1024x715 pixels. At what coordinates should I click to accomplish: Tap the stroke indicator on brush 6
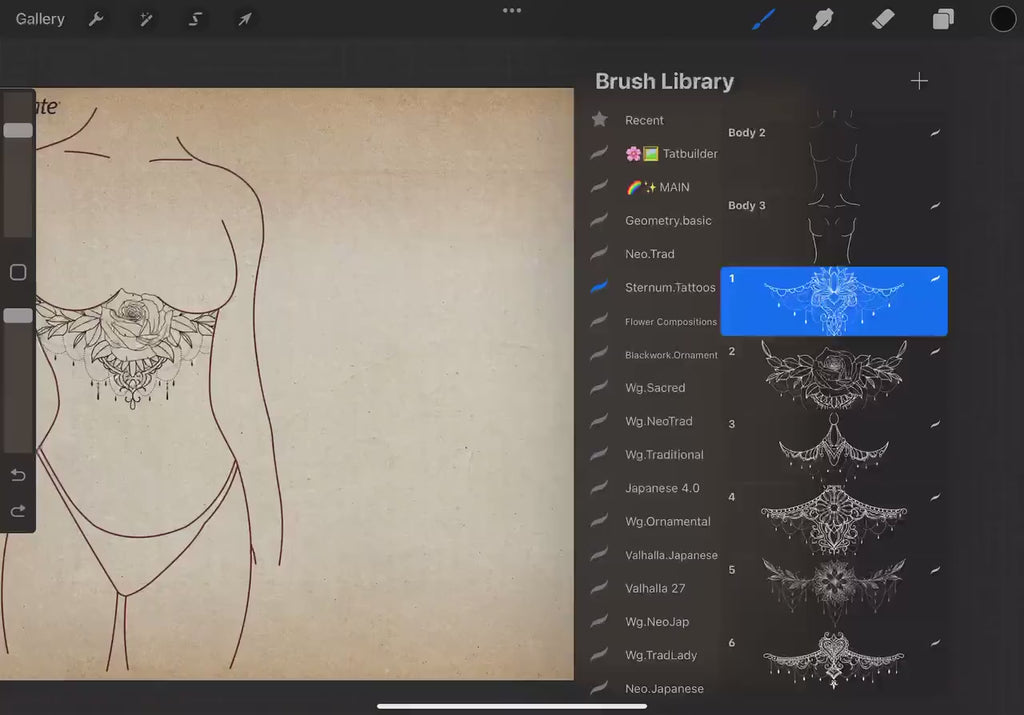[935, 643]
